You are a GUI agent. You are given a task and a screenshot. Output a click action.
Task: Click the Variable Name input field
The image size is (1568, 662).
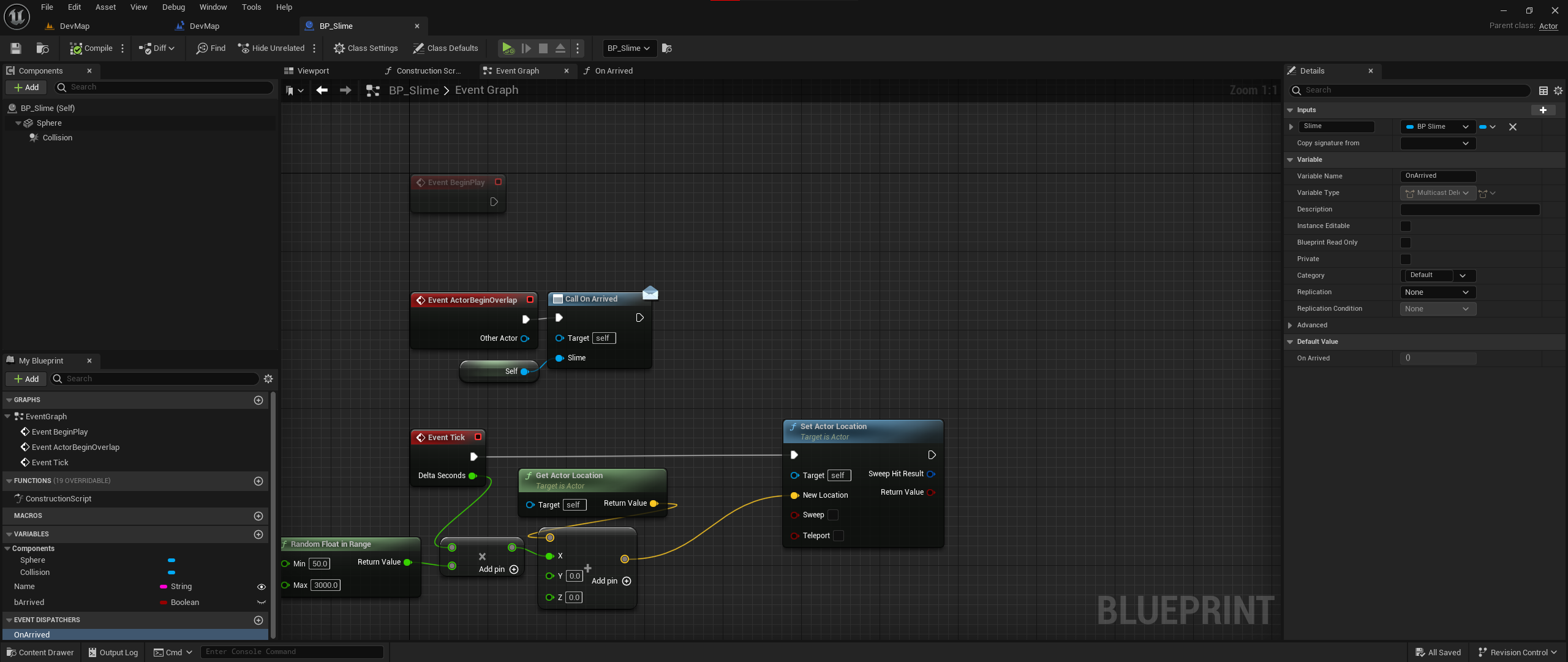pyautogui.click(x=1437, y=176)
